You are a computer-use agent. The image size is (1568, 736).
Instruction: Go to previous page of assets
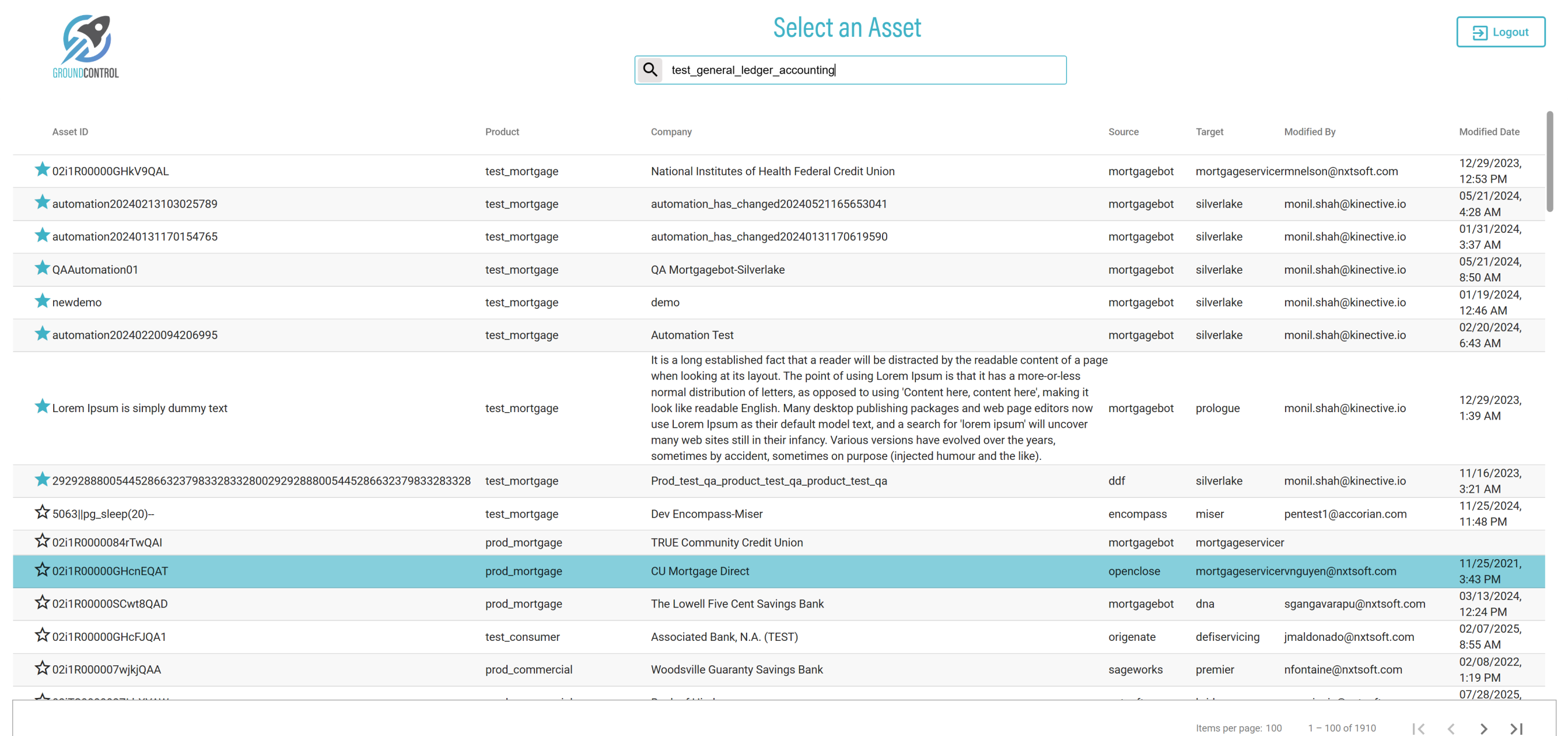[x=1451, y=728]
